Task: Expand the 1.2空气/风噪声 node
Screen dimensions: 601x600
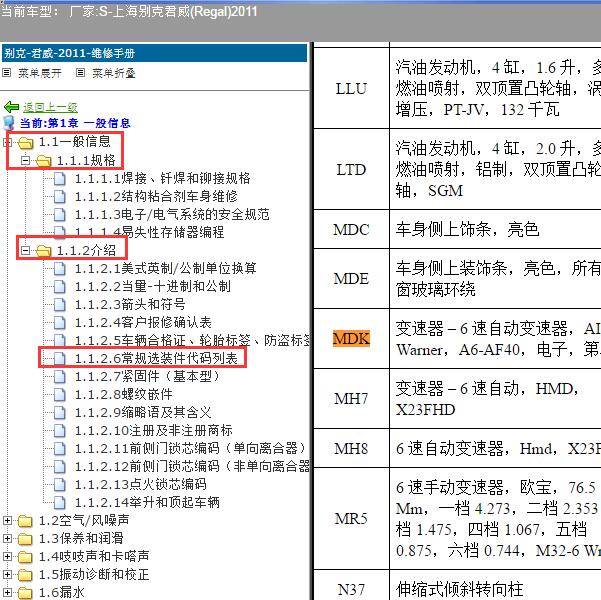Action: pos(7,520)
